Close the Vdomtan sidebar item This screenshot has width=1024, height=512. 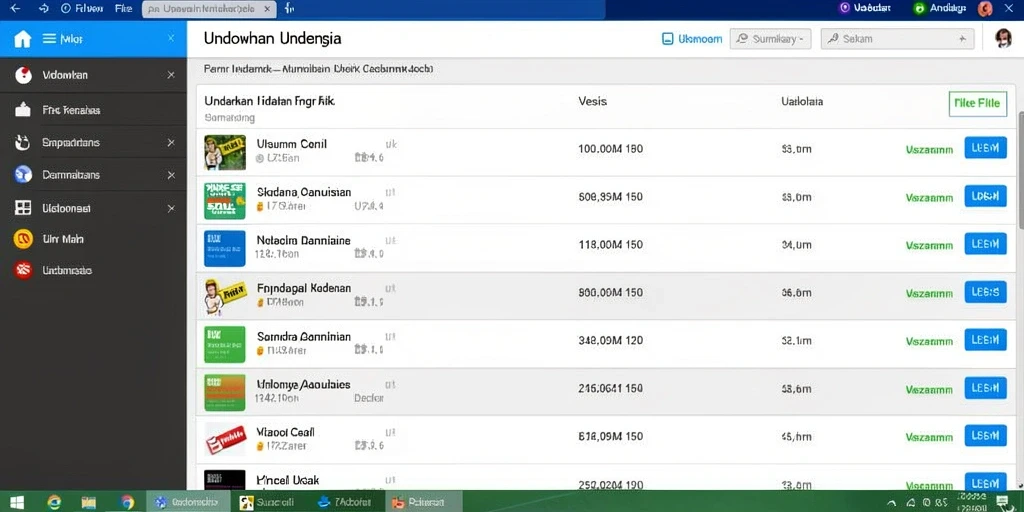click(x=171, y=75)
